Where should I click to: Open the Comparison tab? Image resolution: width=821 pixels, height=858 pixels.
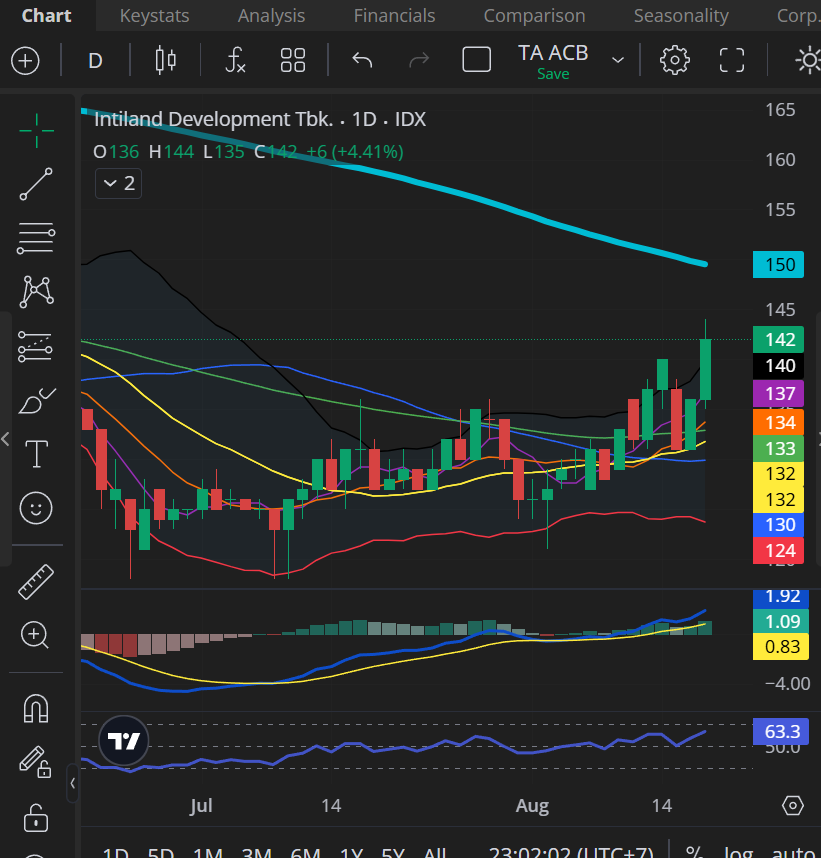[535, 16]
